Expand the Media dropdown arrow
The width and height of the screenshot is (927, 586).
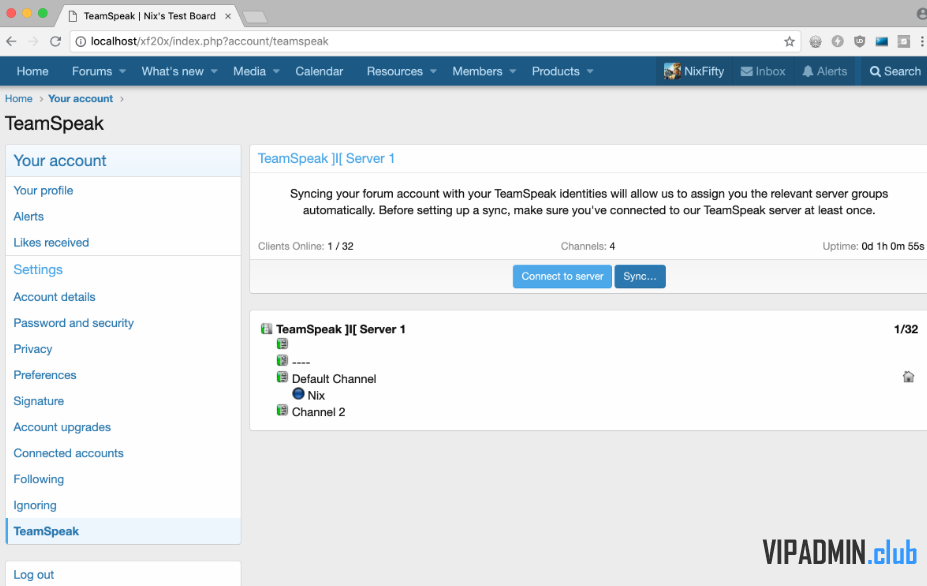coord(276,72)
